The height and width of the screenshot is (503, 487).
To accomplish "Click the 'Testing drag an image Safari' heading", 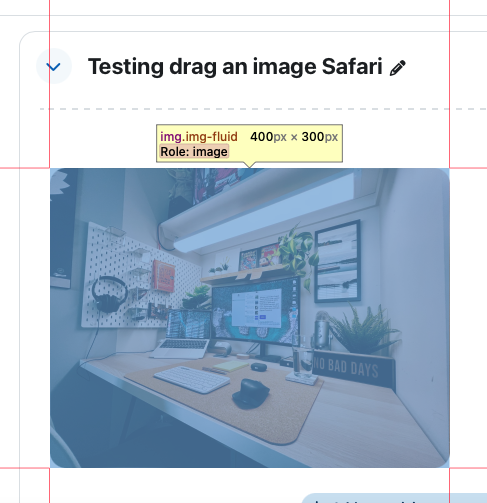I will tap(235, 67).
